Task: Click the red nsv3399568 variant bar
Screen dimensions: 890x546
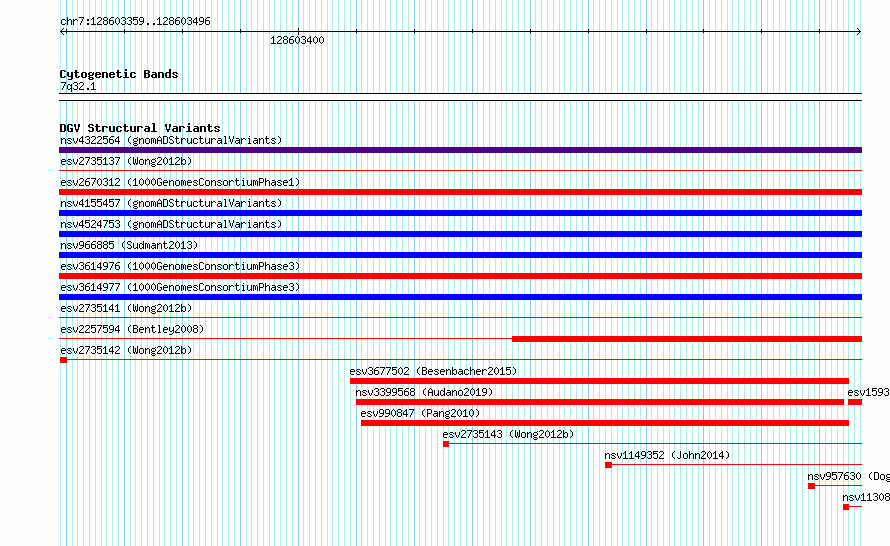Action: point(599,402)
